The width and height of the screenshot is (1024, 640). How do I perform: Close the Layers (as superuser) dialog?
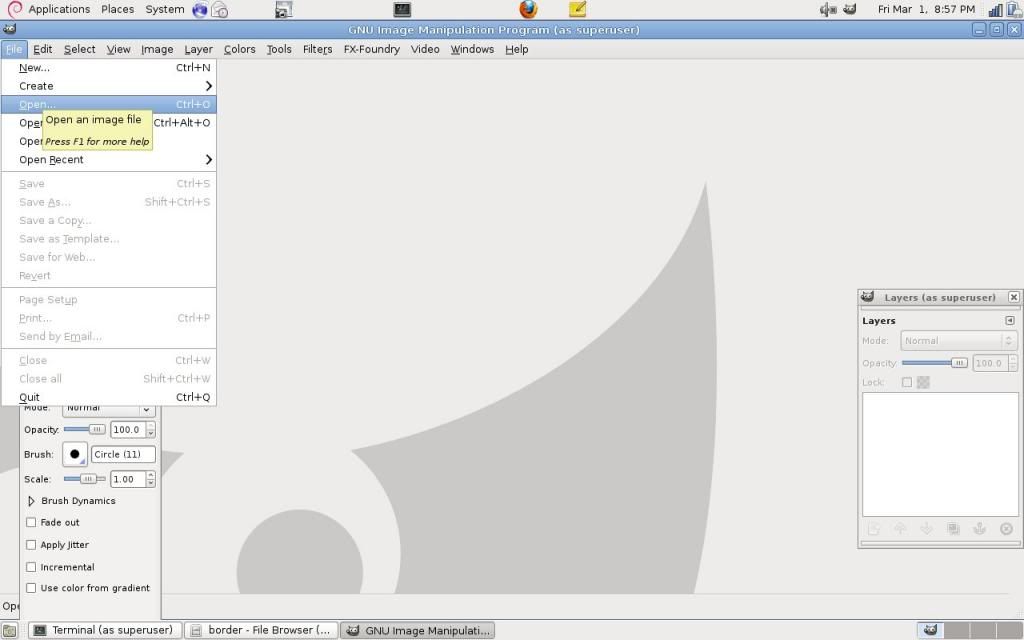pyautogui.click(x=1014, y=297)
